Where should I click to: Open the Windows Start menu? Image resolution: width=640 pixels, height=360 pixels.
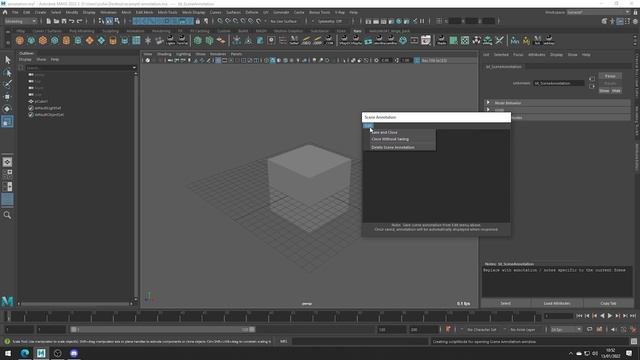pyautogui.click(x=8, y=353)
